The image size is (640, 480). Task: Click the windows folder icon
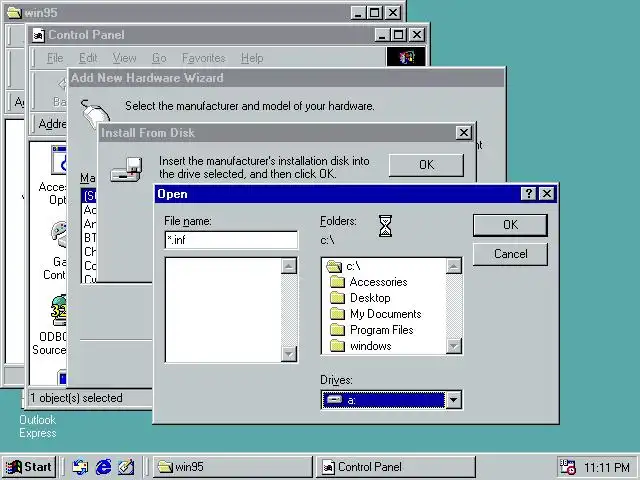pyautogui.click(x=337, y=346)
